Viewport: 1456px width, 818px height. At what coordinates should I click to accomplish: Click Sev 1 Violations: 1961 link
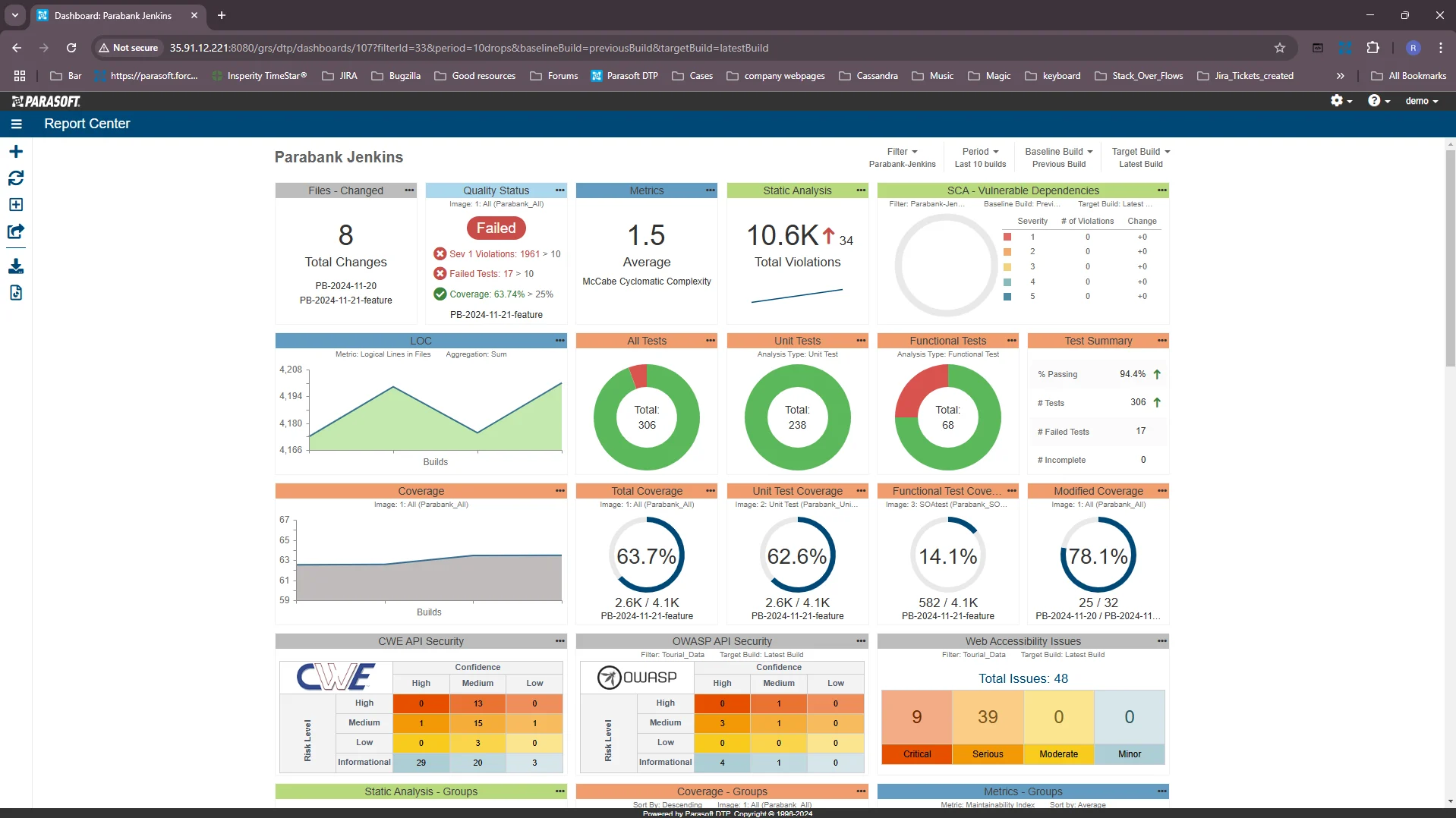coord(494,254)
